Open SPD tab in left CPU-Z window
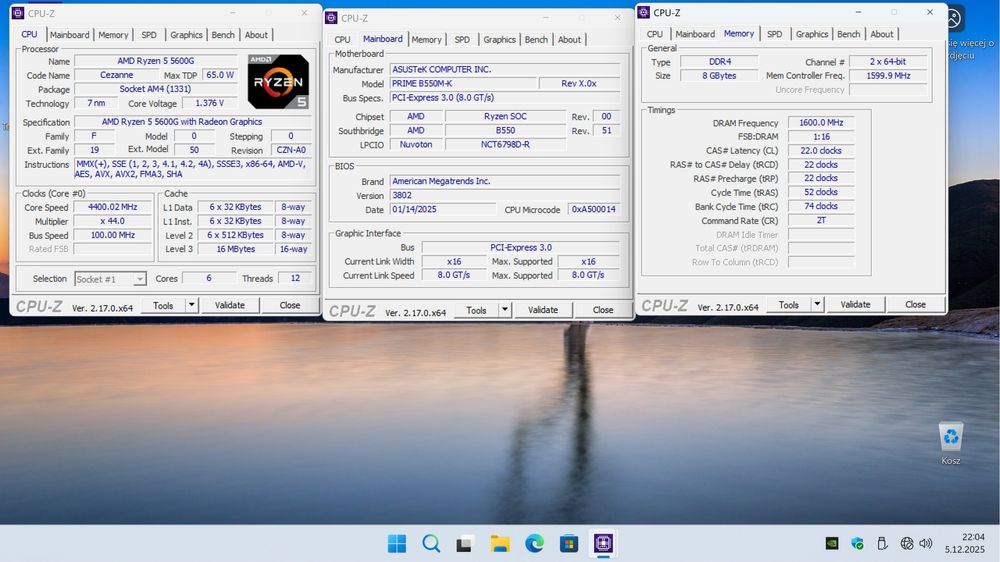 [x=149, y=35]
